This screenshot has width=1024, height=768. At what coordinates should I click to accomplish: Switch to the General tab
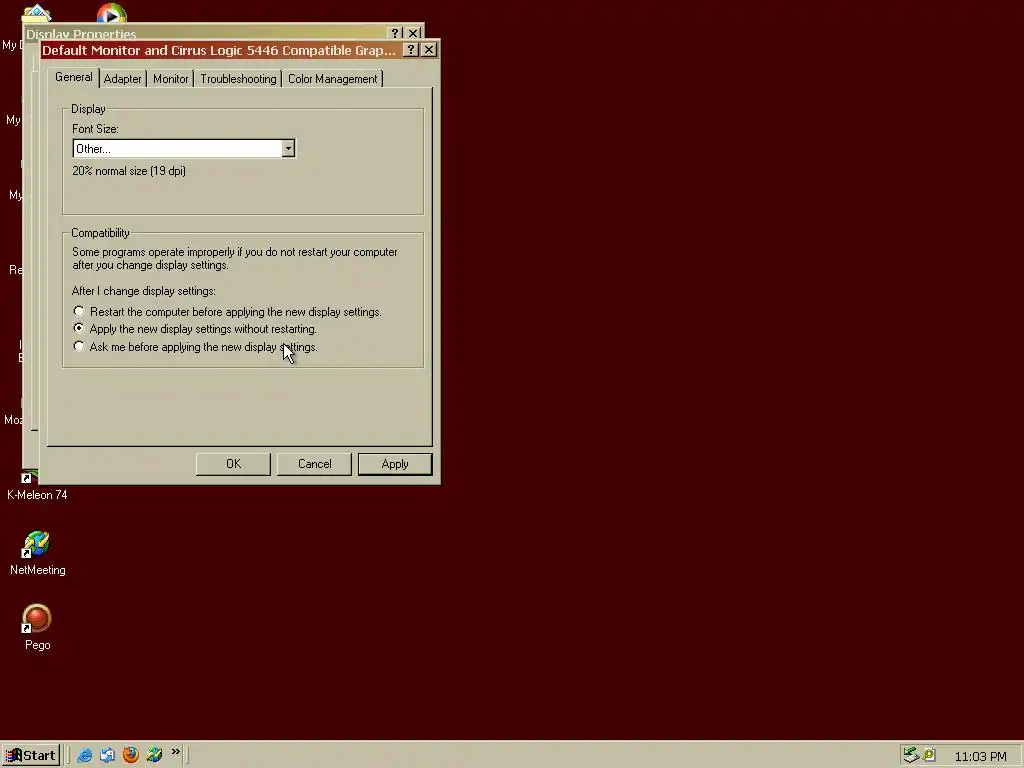tap(74, 77)
